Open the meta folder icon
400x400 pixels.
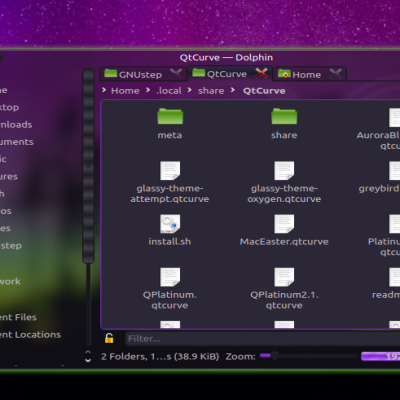click(170, 116)
